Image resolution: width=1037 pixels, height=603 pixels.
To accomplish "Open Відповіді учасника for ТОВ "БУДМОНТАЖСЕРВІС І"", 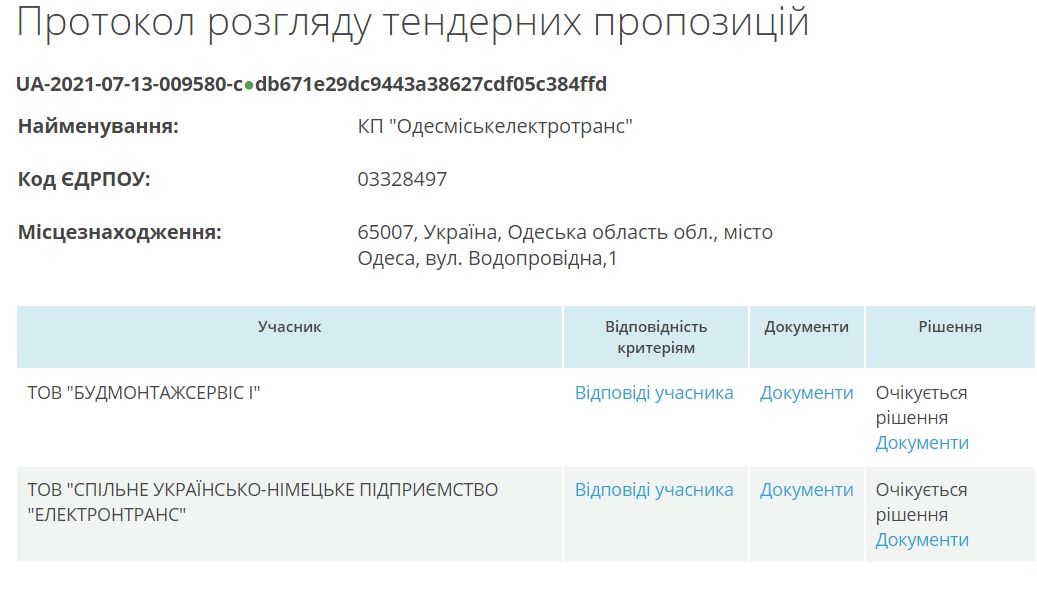I will [653, 393].
